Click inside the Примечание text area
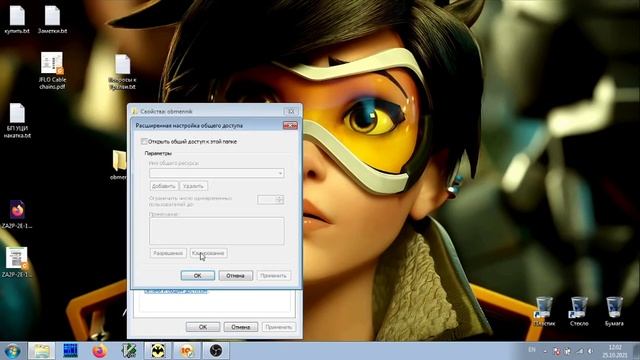640x360 pixels. pyautogui.click(x=217, y=231)
